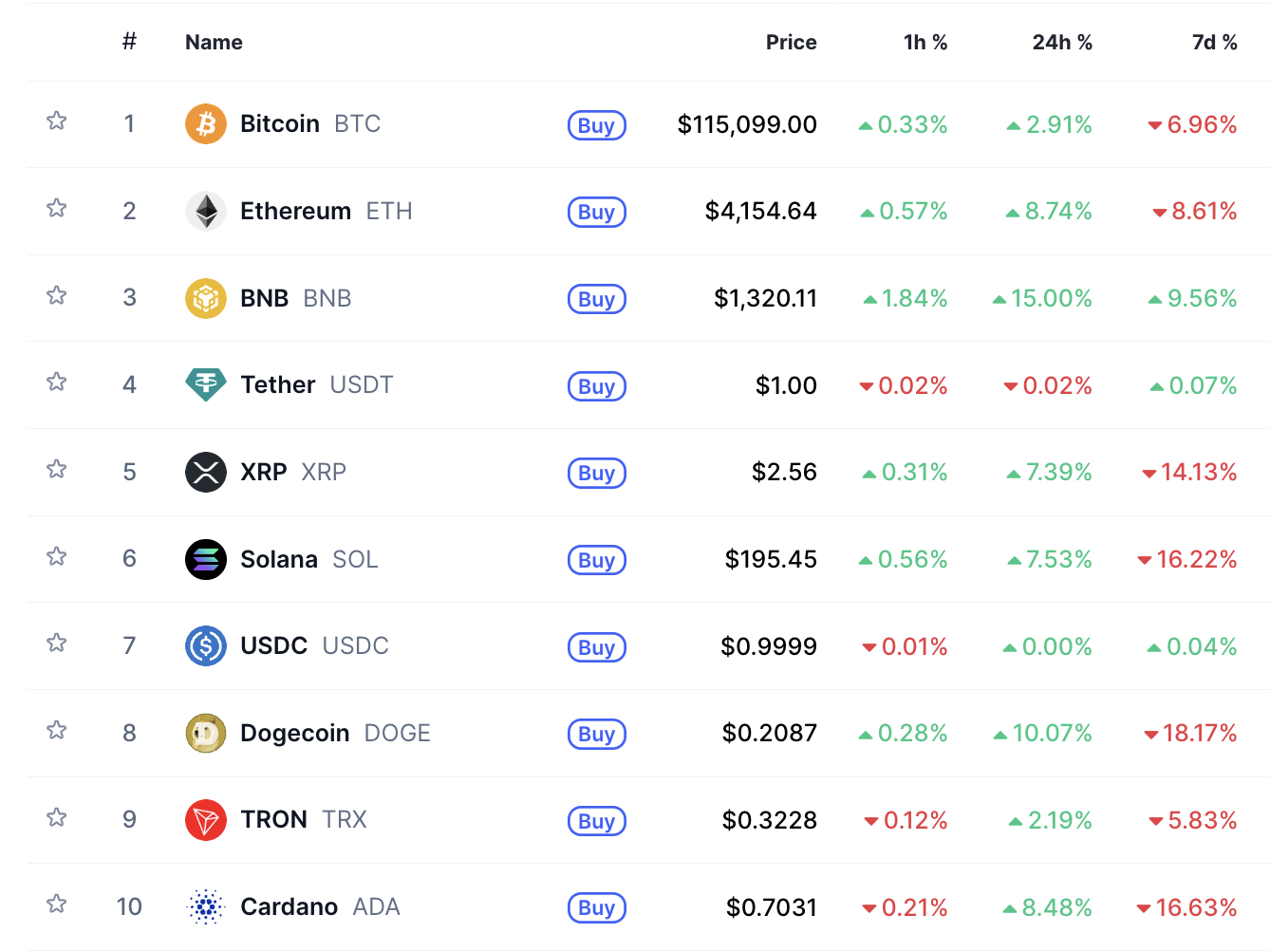1270x952 pixels.
Task: Click the TRON logo icon
Action: point(205,820)
